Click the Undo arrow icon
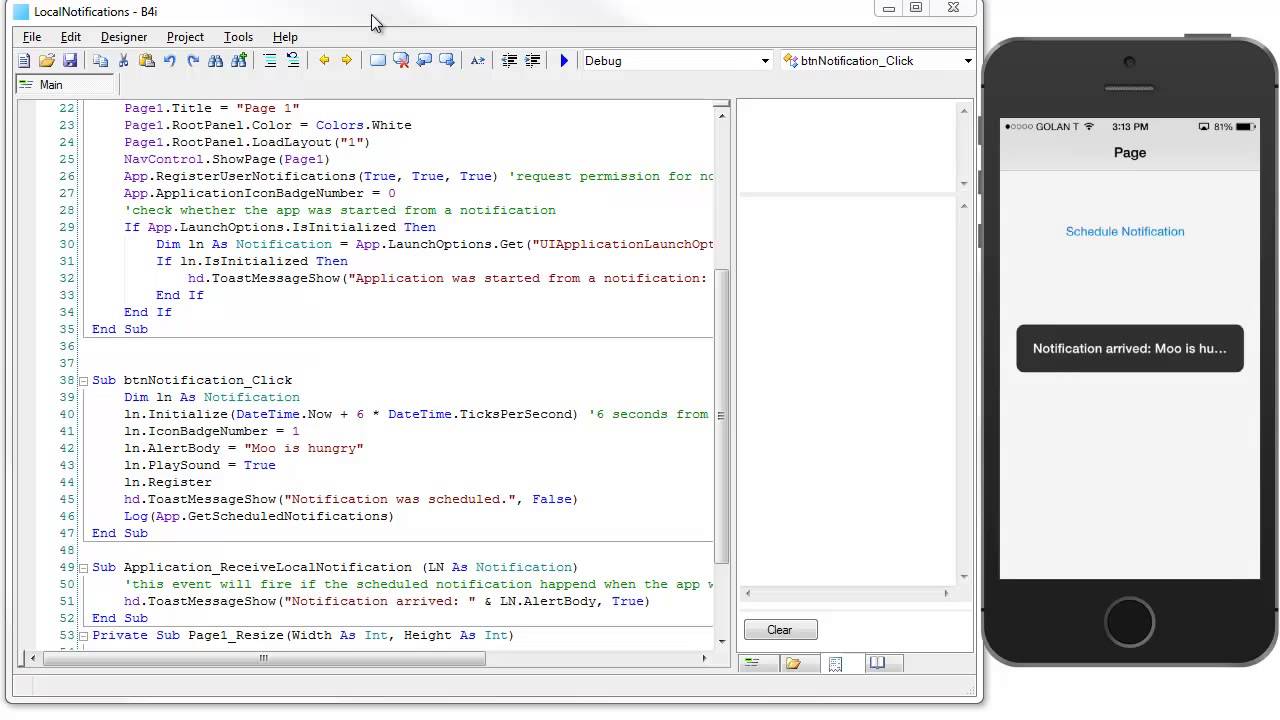 coord(170,61)
